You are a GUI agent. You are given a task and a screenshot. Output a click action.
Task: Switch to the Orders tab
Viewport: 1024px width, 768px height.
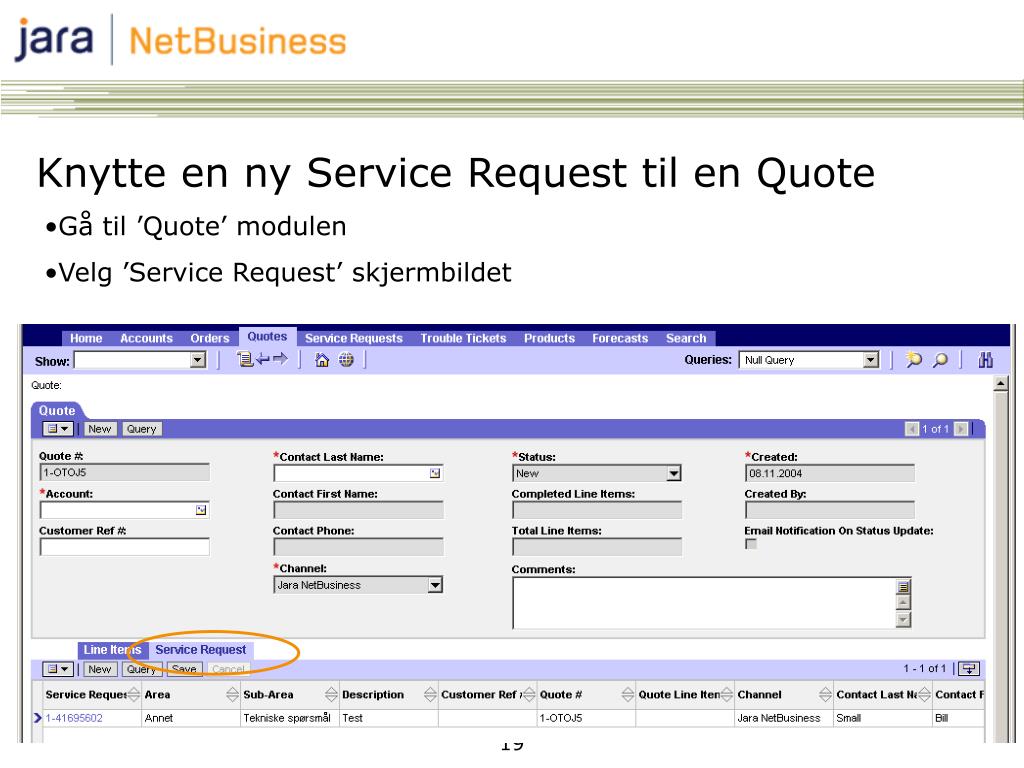tap(210, 338)
